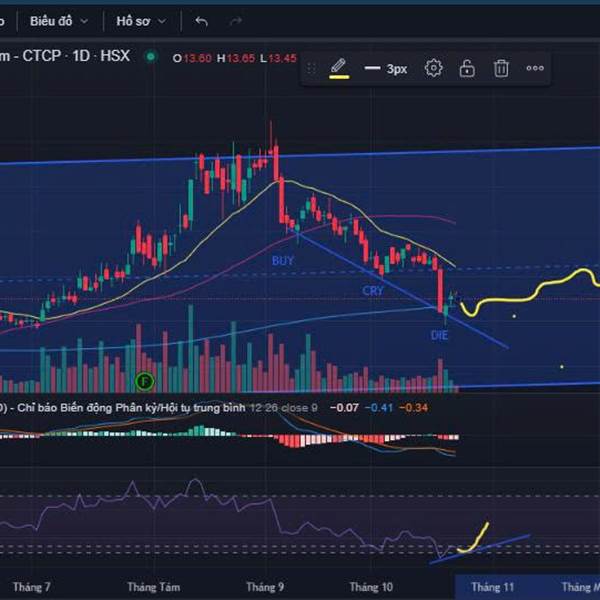Click the low price value L13.45
The width and height of the screenshot is (600, 600).
(x=278, y=59)
